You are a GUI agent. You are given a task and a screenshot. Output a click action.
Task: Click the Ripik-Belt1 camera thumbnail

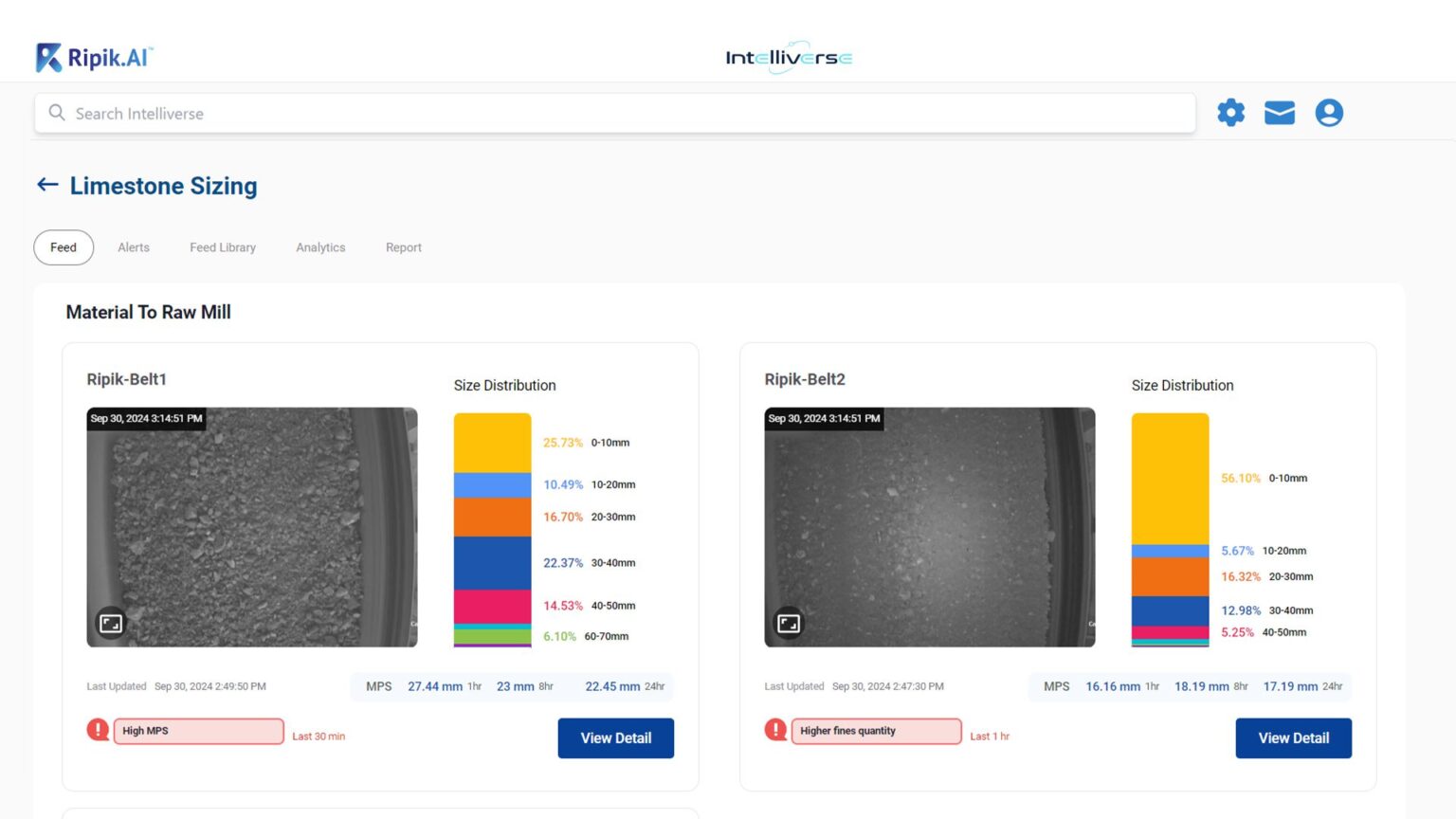coord(251,527)
